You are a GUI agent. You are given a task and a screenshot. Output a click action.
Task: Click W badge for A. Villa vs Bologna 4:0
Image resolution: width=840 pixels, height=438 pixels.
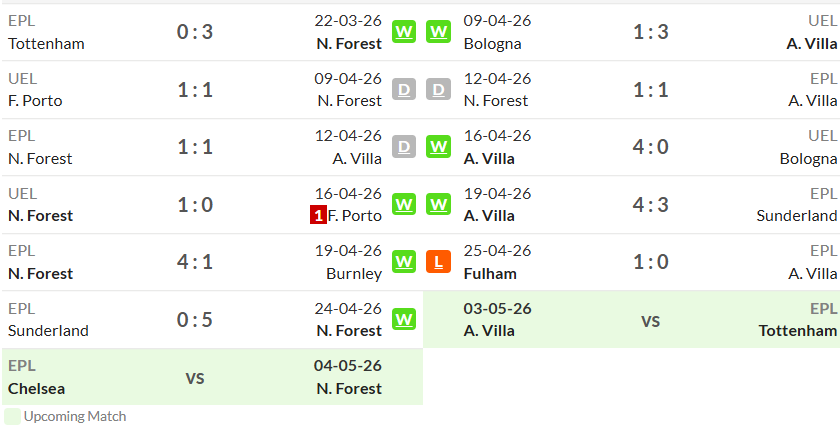(438, 147)
